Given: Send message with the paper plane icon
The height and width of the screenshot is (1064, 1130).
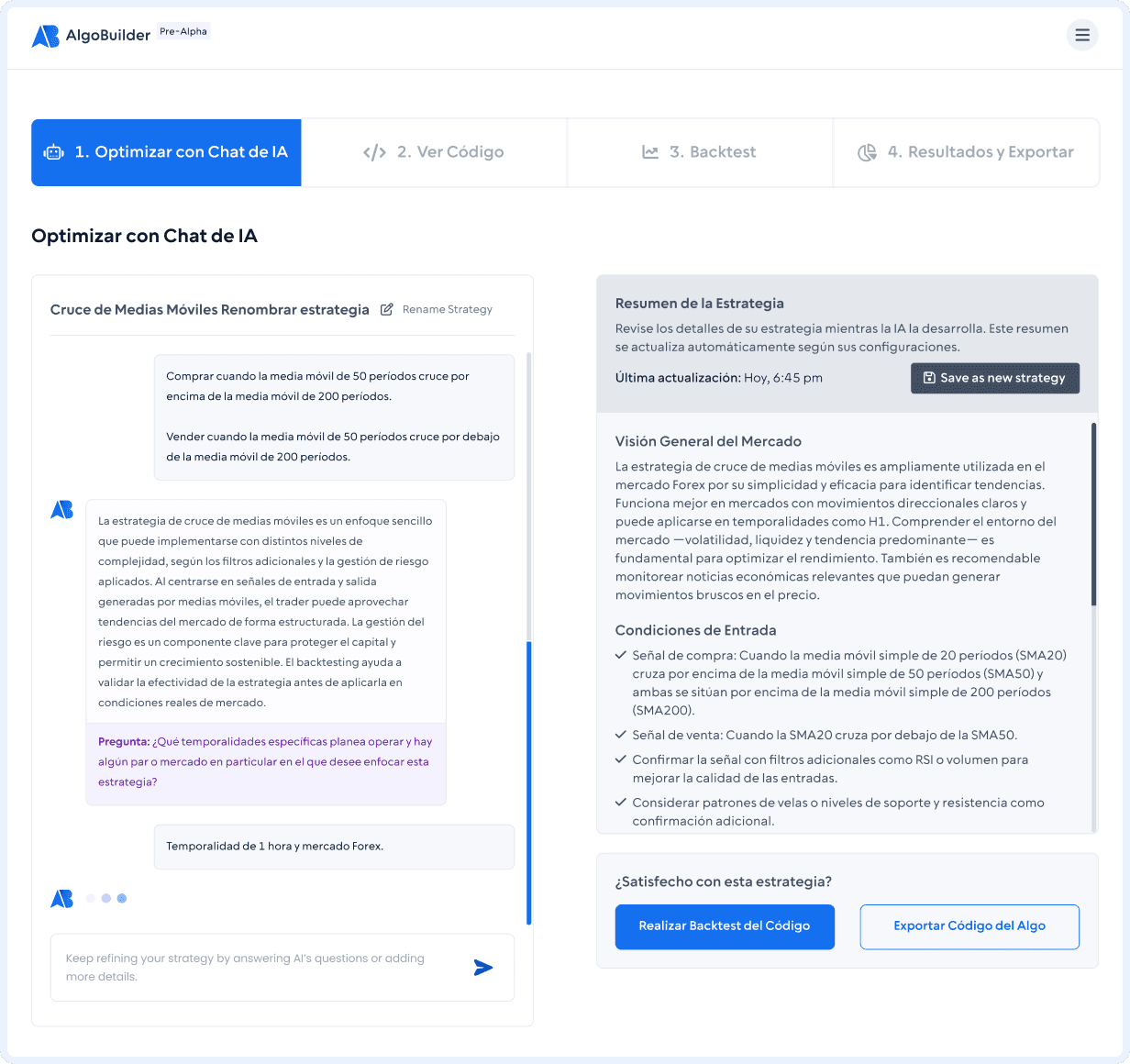Looking at the screenshot, I should (483, 968).
